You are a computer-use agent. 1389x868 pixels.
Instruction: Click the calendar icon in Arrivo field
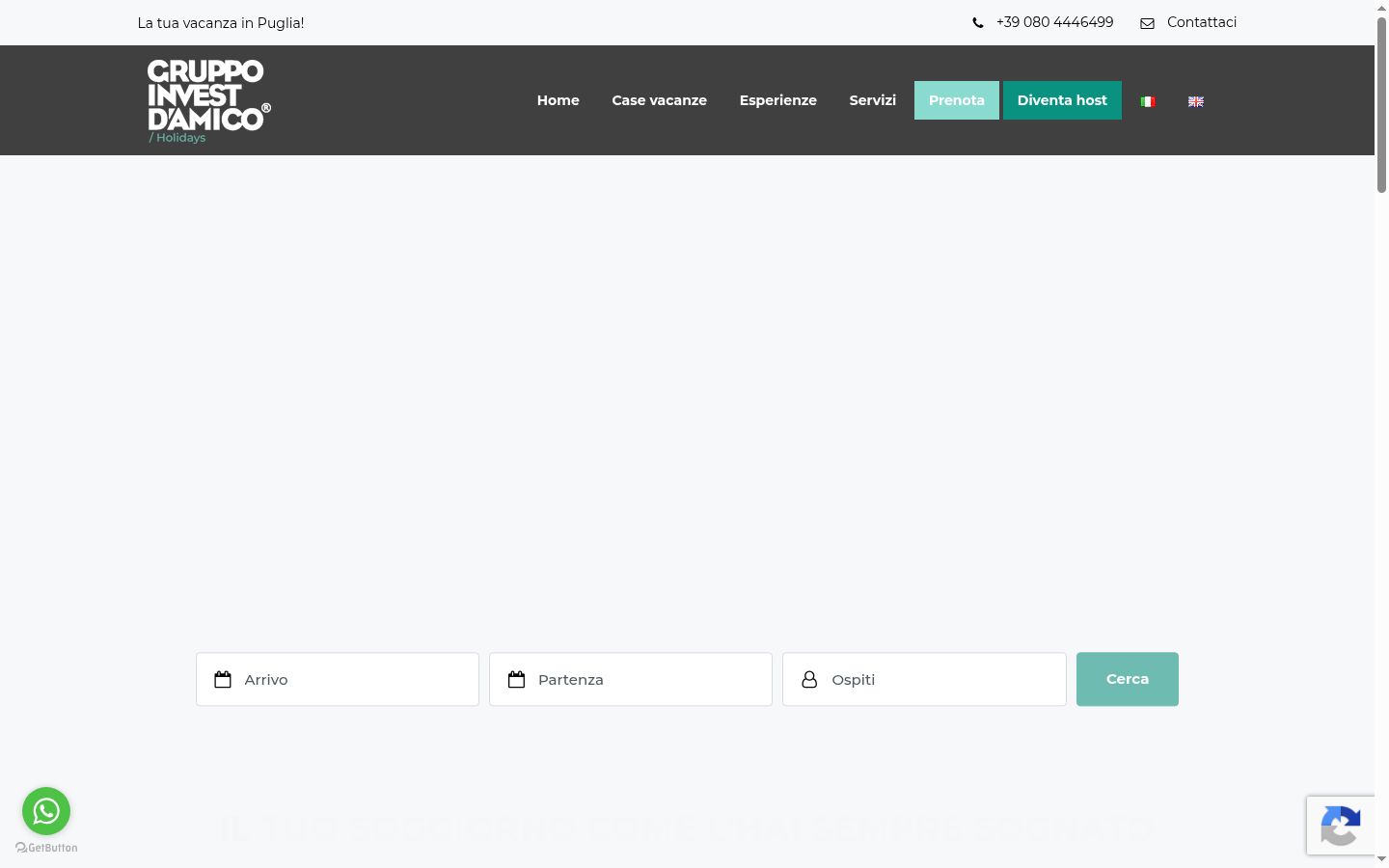point(223,680)
